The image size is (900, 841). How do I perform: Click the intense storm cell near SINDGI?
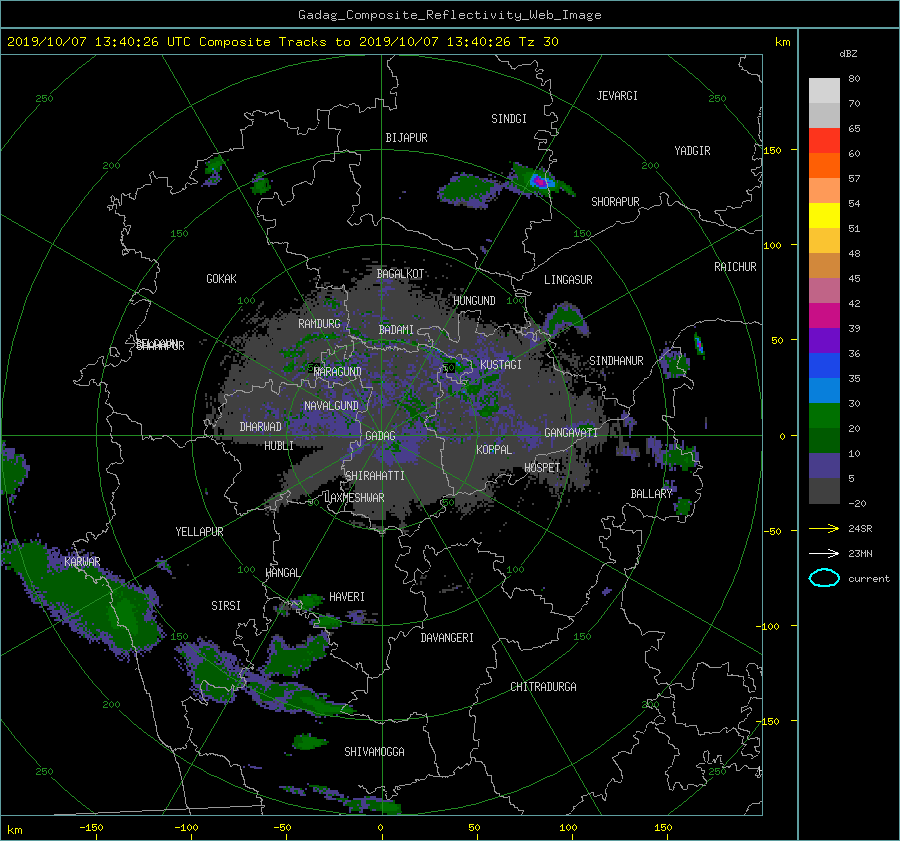pyautogui.click(x=540, y=181)
